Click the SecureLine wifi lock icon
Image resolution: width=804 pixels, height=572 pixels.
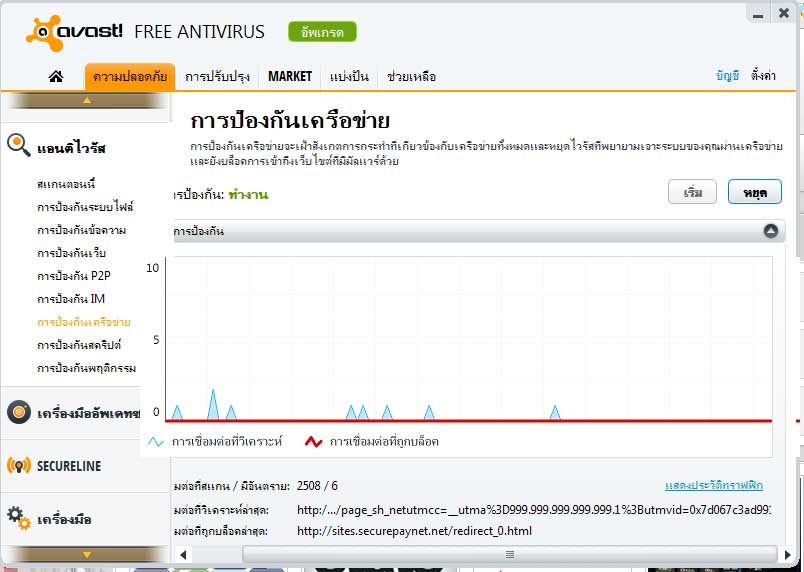19,465
